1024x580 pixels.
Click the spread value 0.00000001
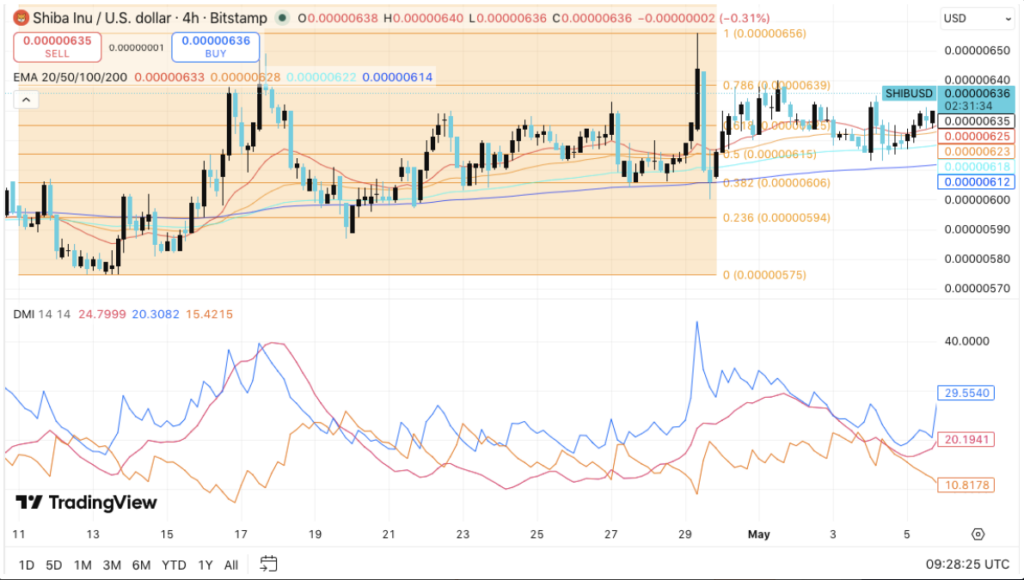pyautogui.click(x=136, y=48)
